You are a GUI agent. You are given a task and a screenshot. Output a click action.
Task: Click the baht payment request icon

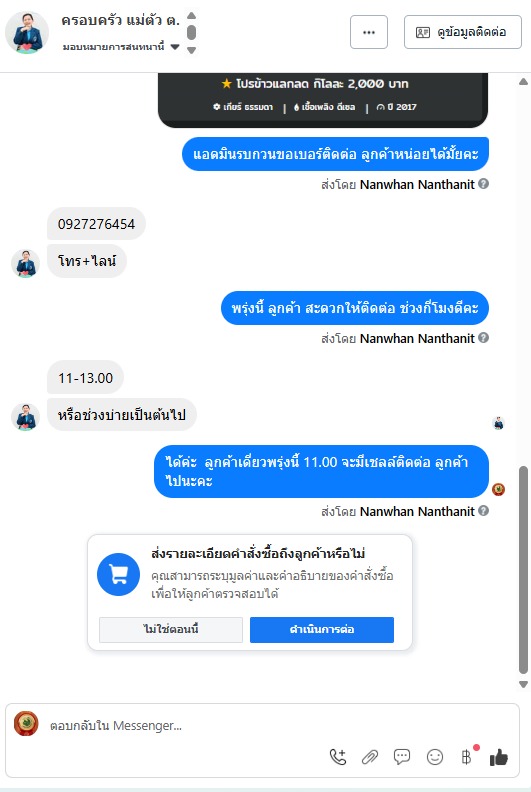pyautogui.click(x=466, y=757)
